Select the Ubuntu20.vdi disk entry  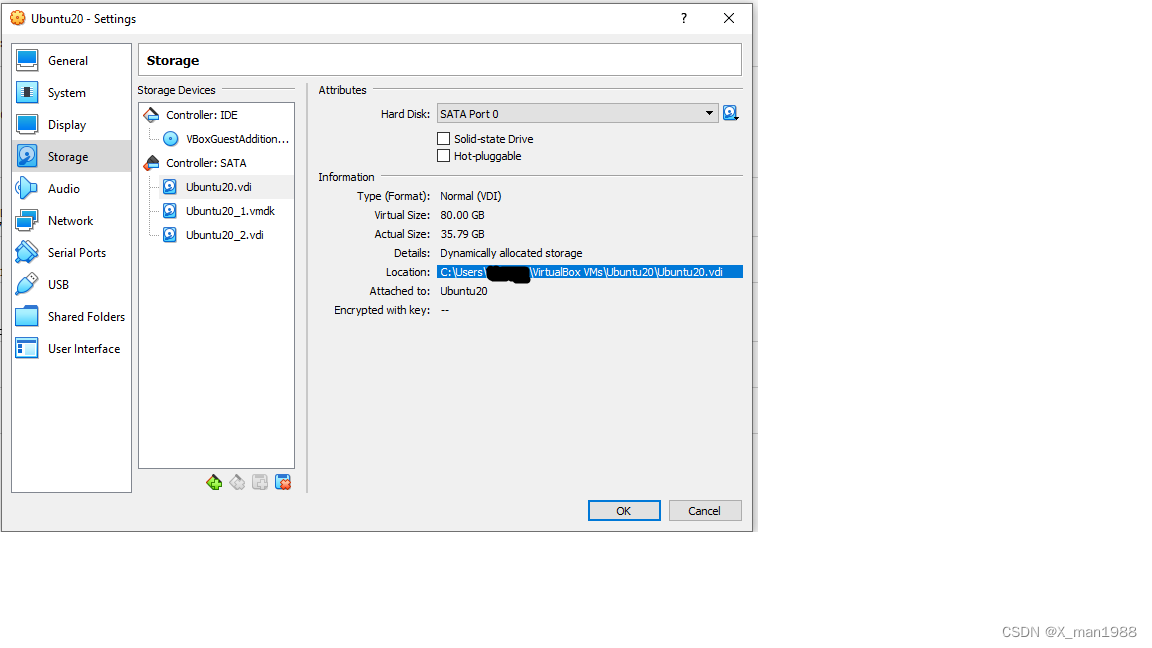coord(217,187)
